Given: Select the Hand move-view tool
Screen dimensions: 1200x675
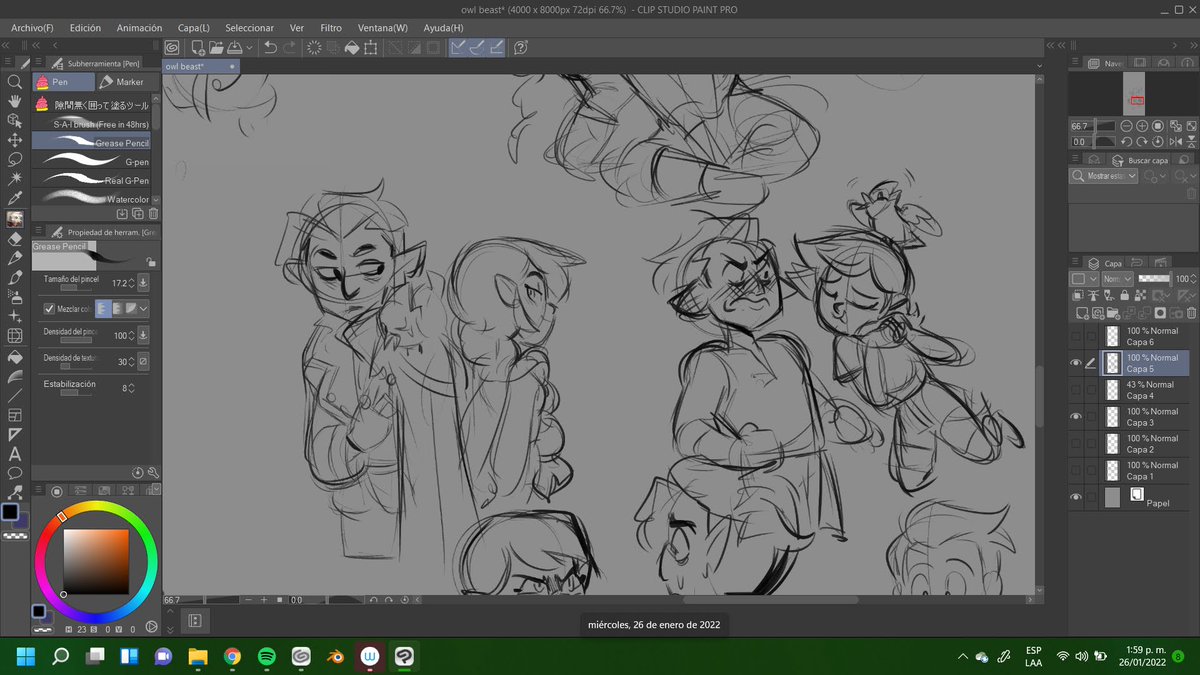Looking at the screenshot, I should click(14, 101).
